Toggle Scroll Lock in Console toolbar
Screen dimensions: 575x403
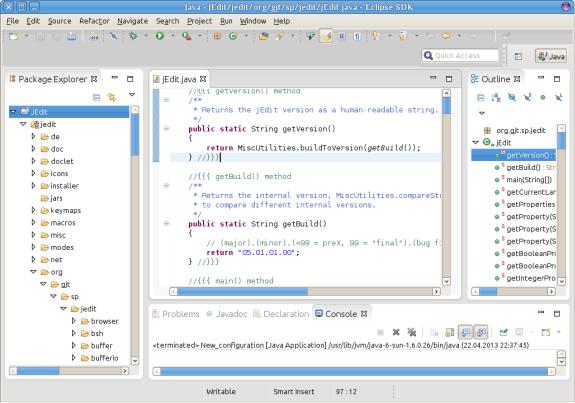[450, 332]
